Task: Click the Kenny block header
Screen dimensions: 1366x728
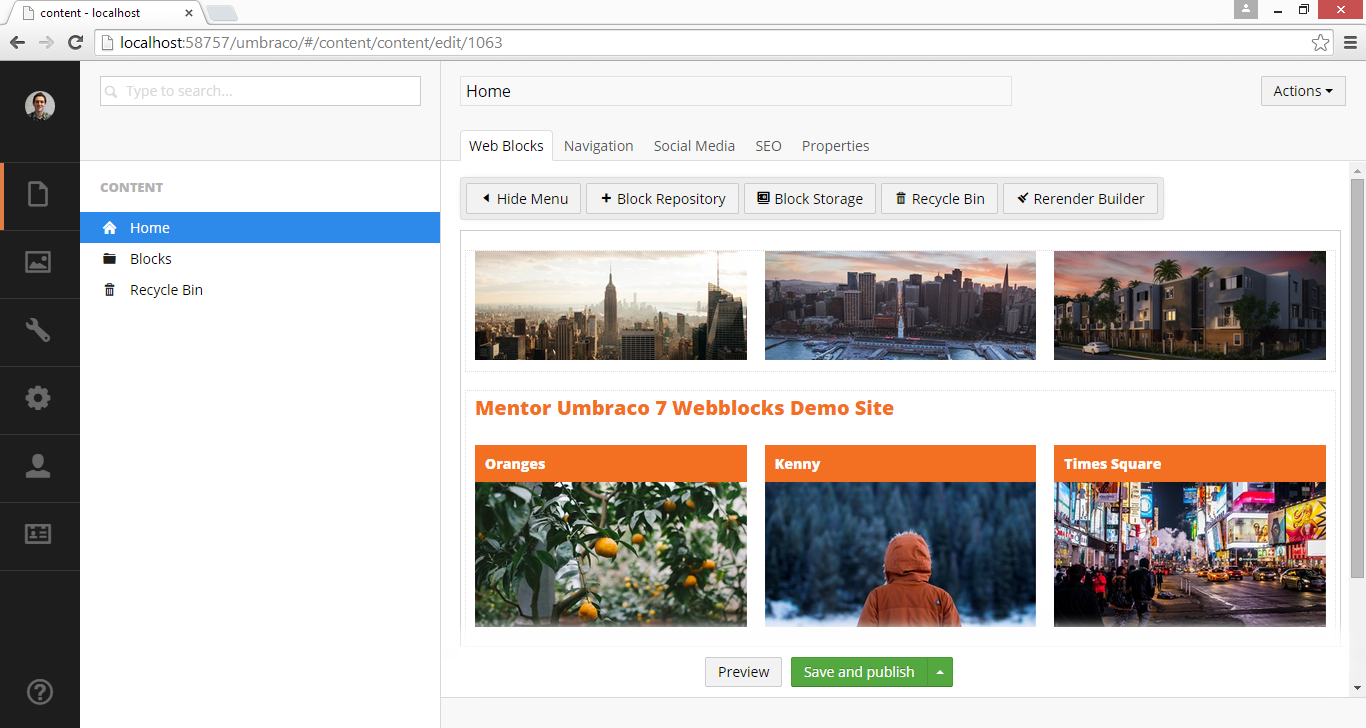Action: click(900, 463)
